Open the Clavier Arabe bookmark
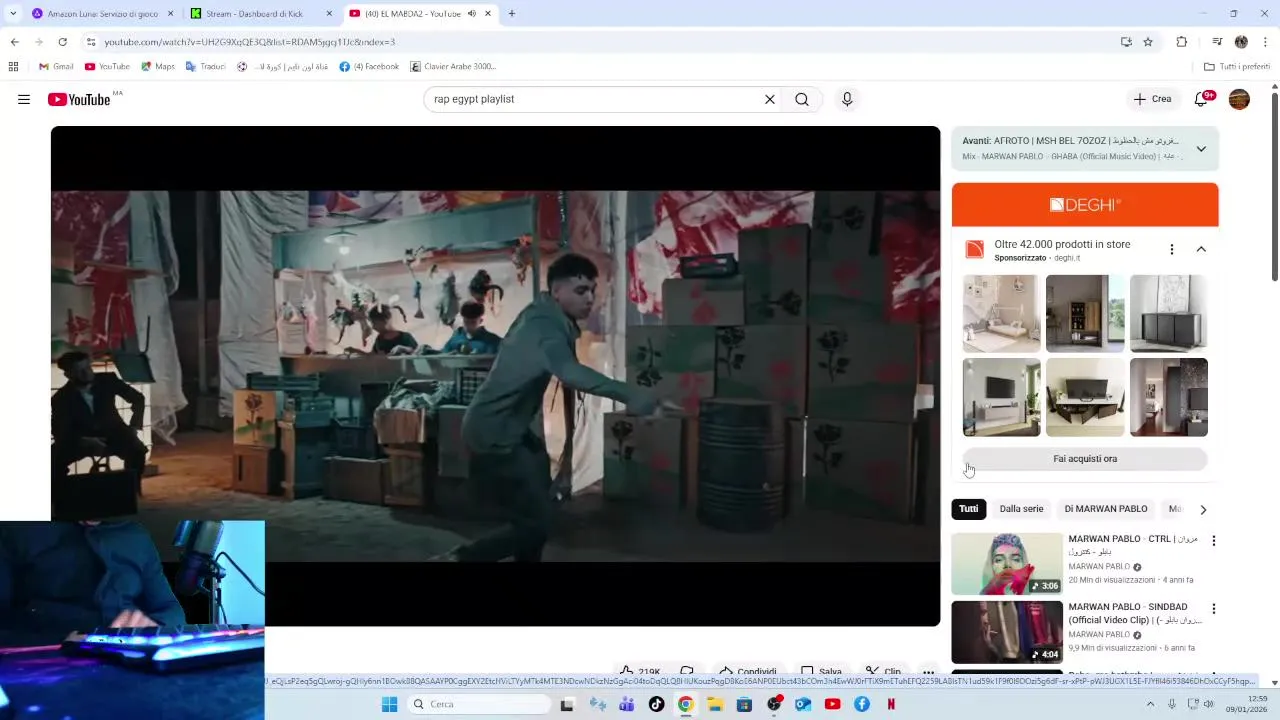The height and width of the screenshot is (720, 1280). pyautogui.click(x=453, y=67)
